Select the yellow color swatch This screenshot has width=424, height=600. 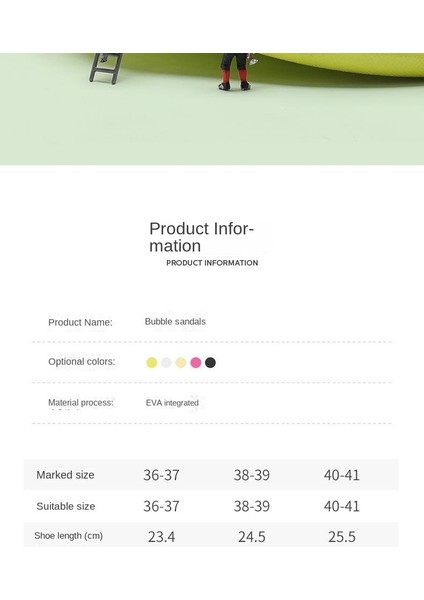pyautogui.click(x=152, y=362)
